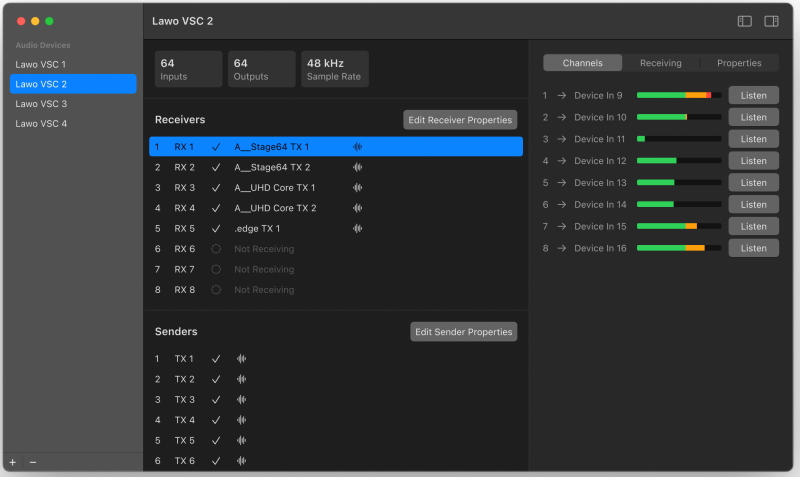Open the Properties tab
Screen dimensions: 800x477
739,63
